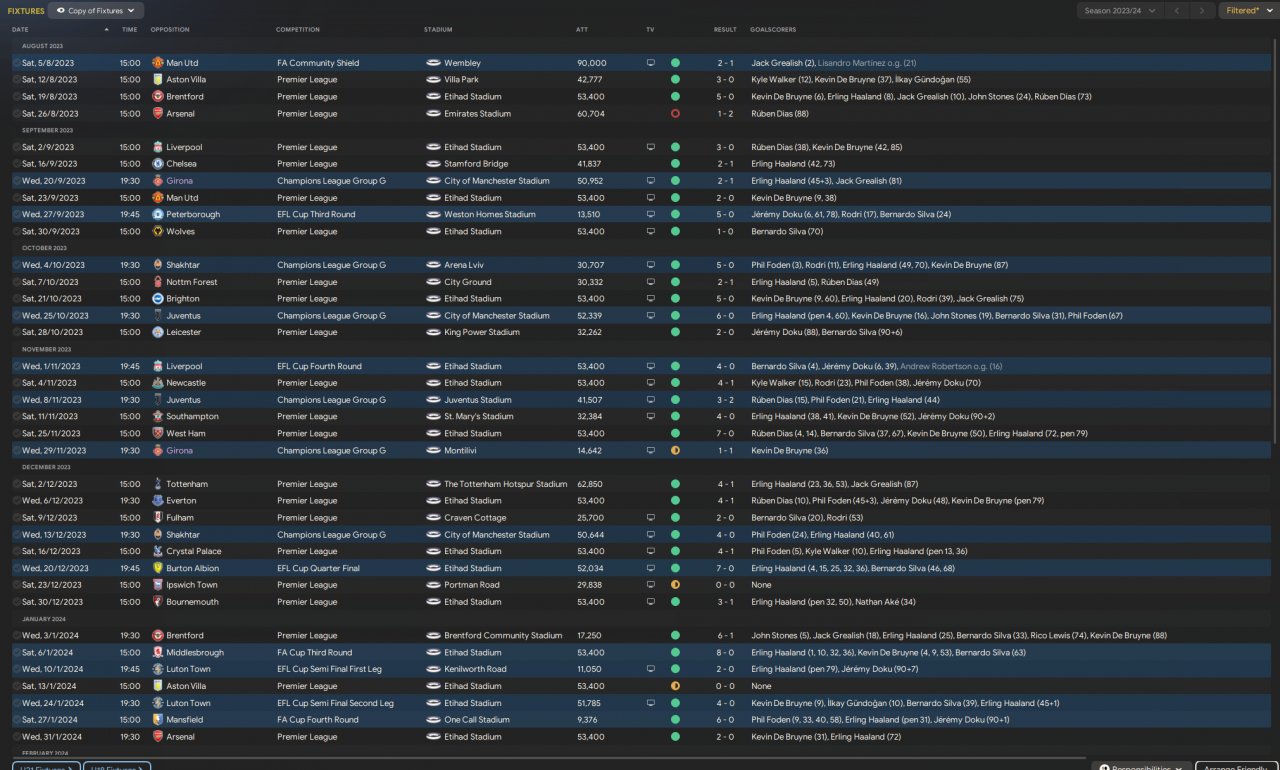
Task: Open the Season 2023/24 dropdown
Action: coord(1119,10)
